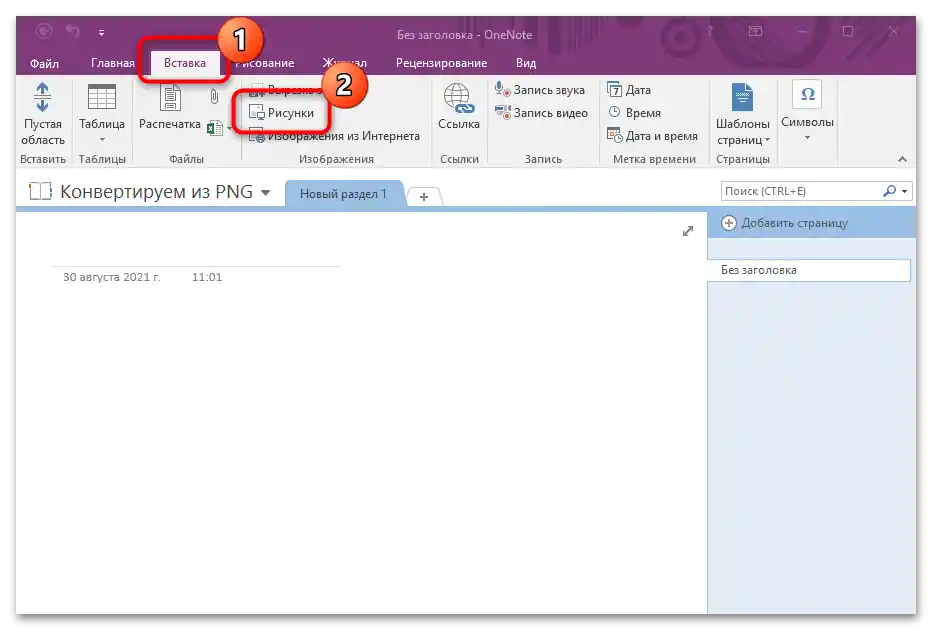Open the Quick Access Toolbar customize arrow

102,33
